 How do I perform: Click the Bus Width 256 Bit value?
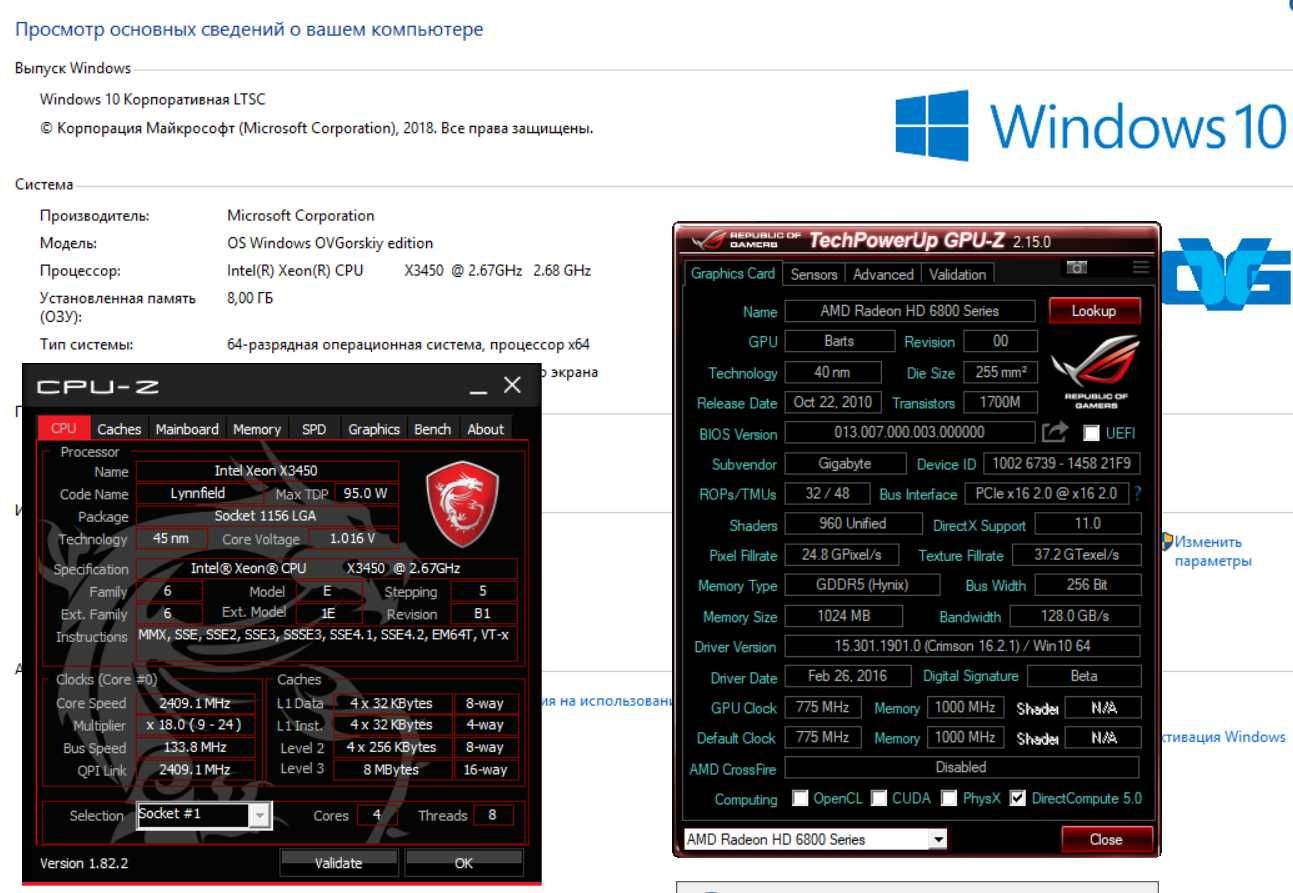tap(1088, 585)
